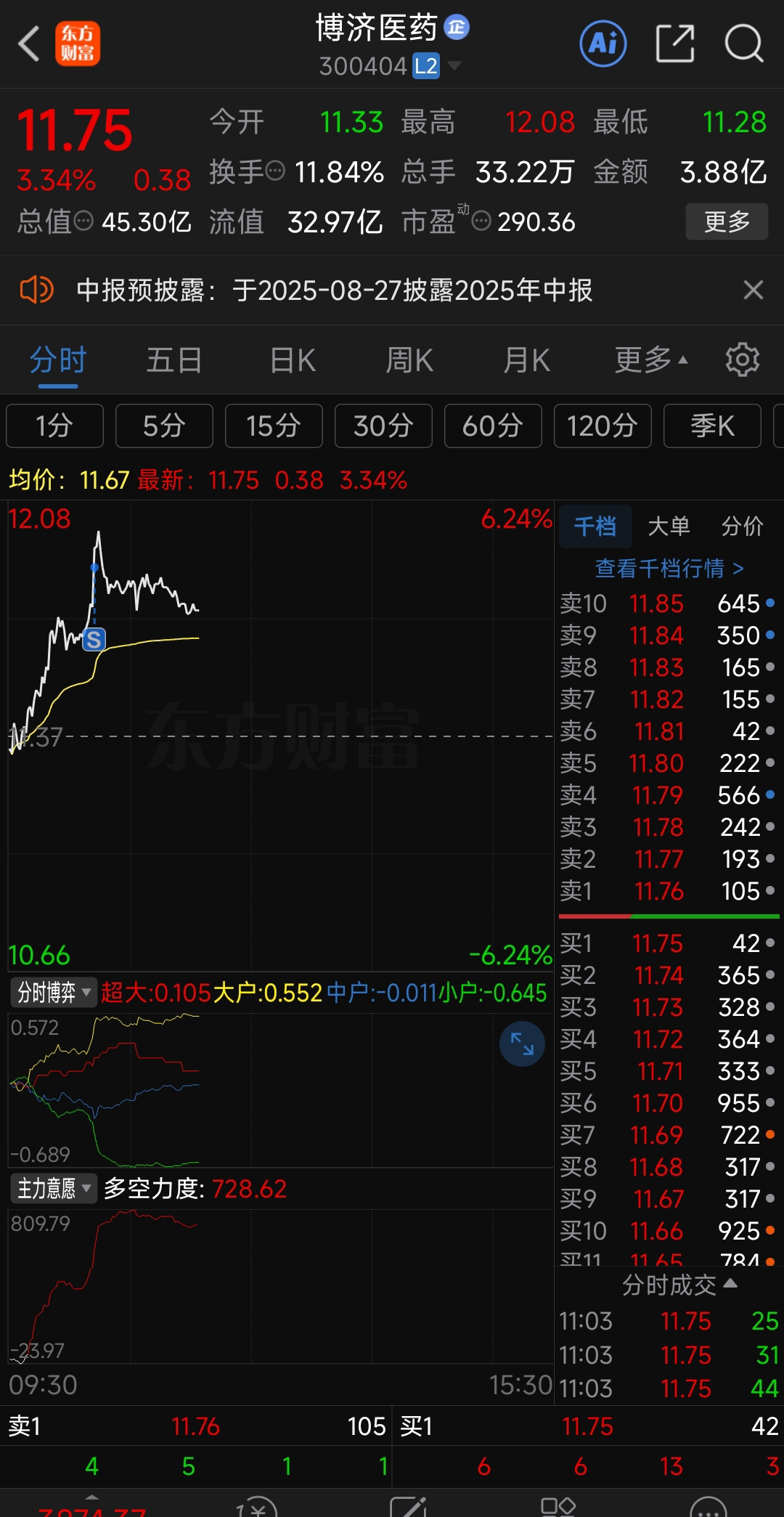Viewport: 784px width, 1517px height.
Task: Switch to the 日K tab
Action: 293,360
